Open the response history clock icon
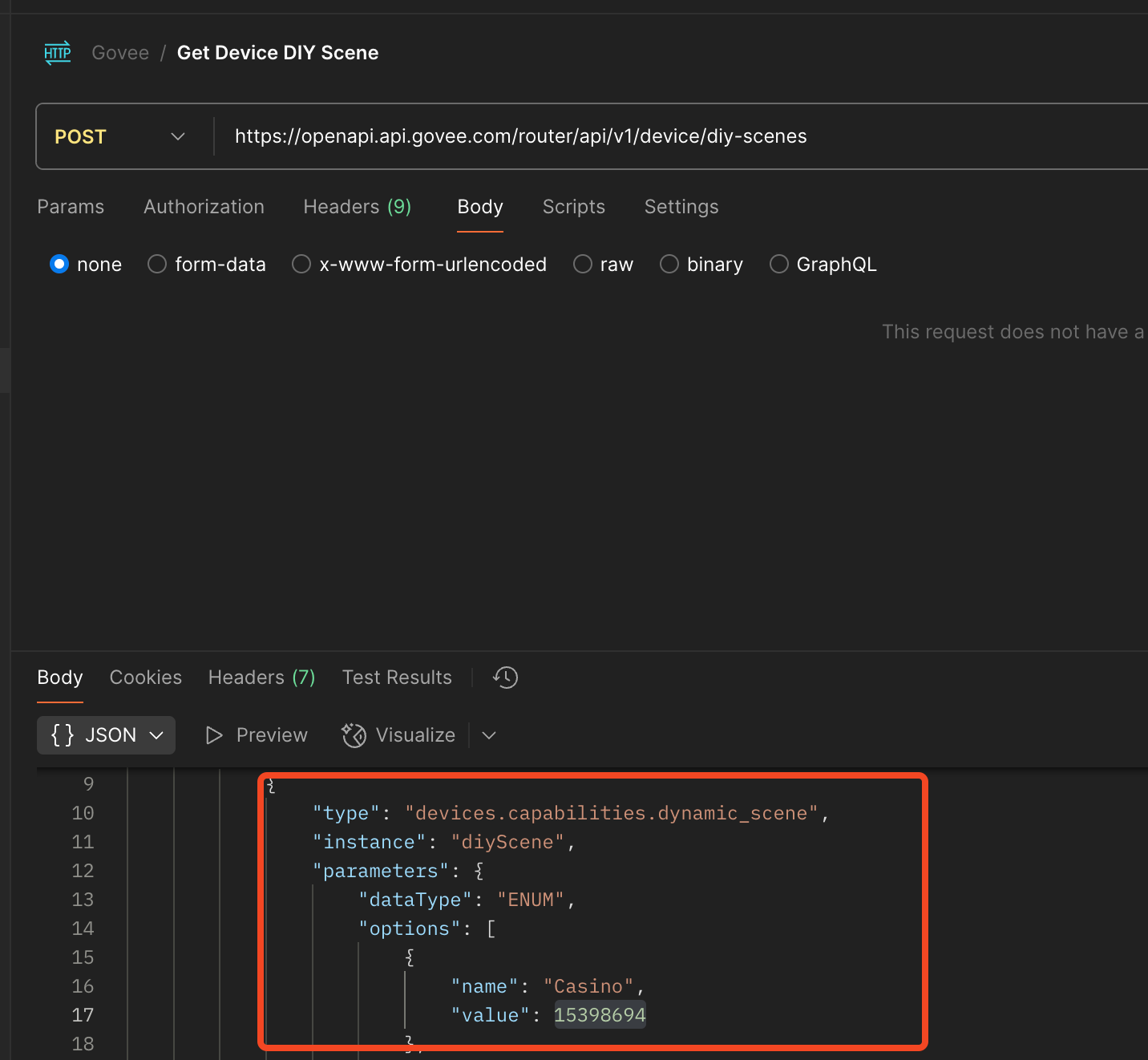The image size is (1148, 1060). [506, 678]
